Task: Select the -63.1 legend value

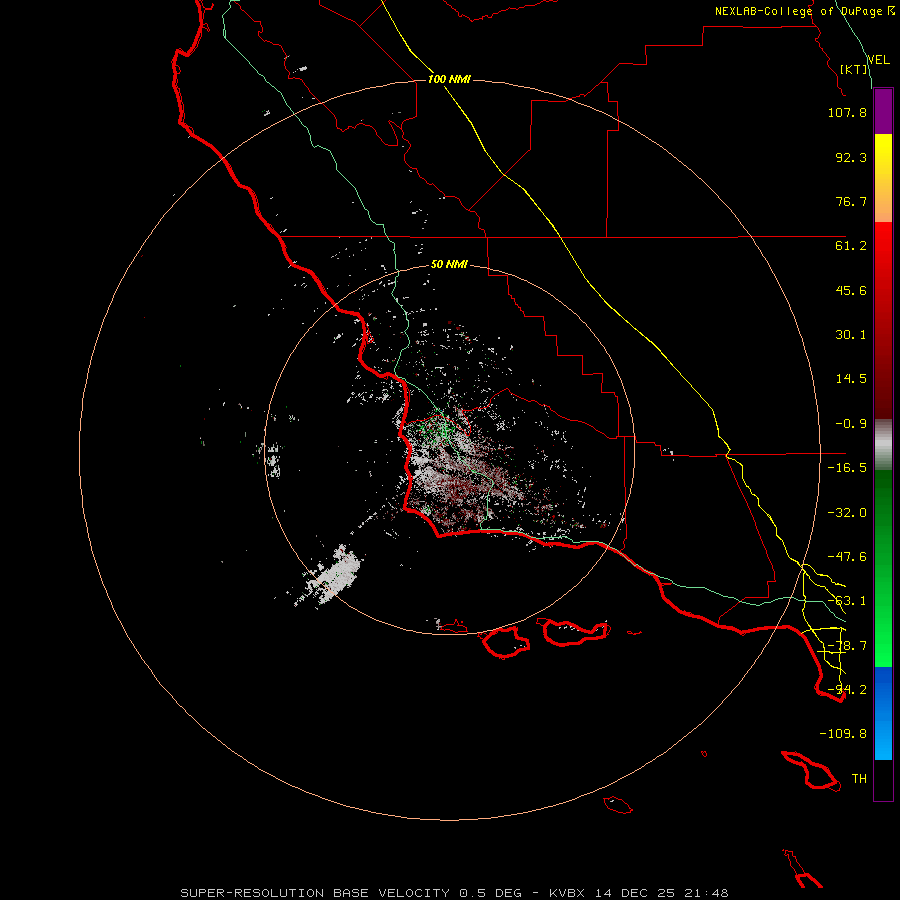Action: coord(847,601)
